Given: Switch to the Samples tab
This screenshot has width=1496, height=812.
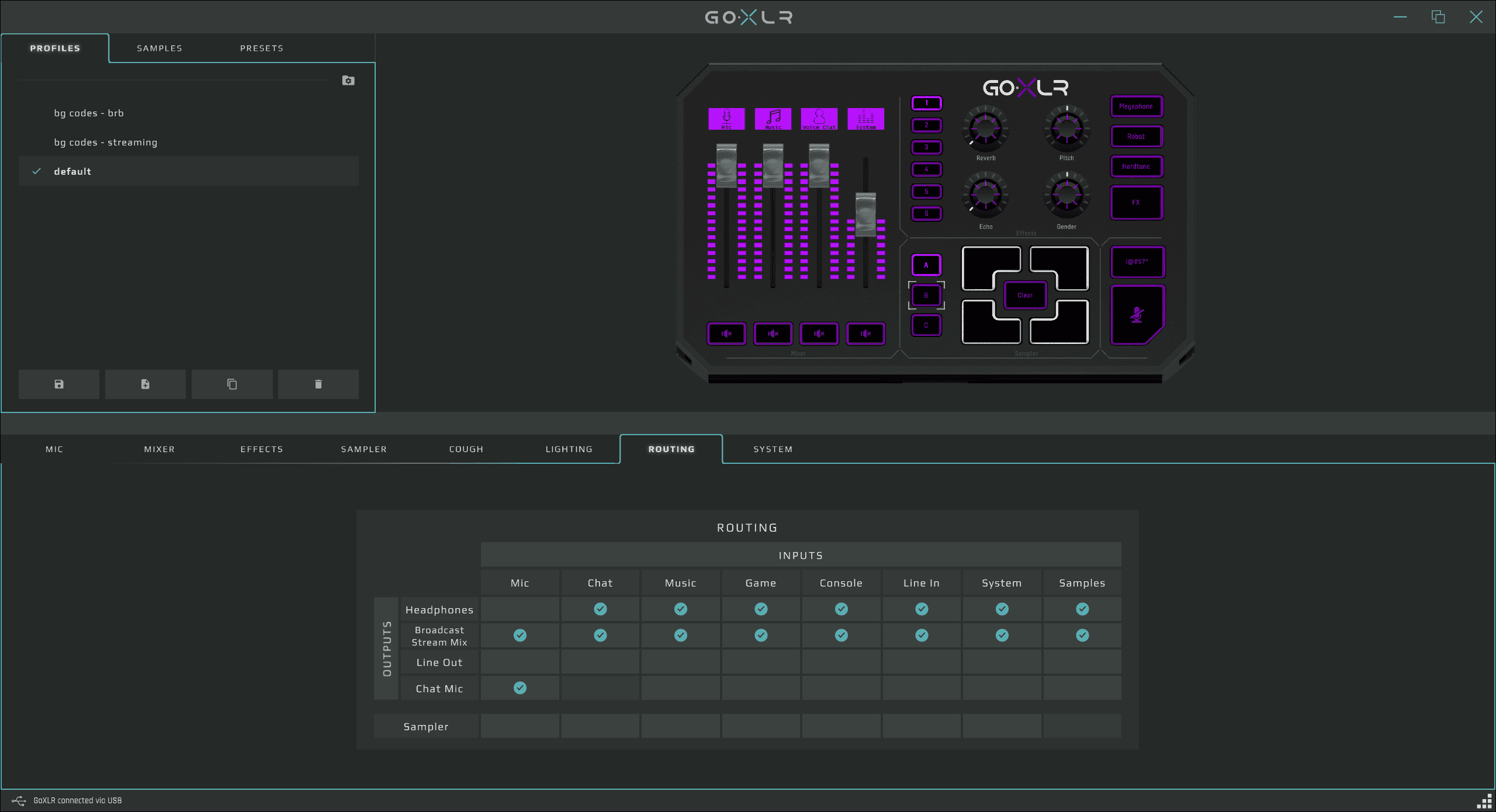Looking at the screenshot, I should point(160,48).
